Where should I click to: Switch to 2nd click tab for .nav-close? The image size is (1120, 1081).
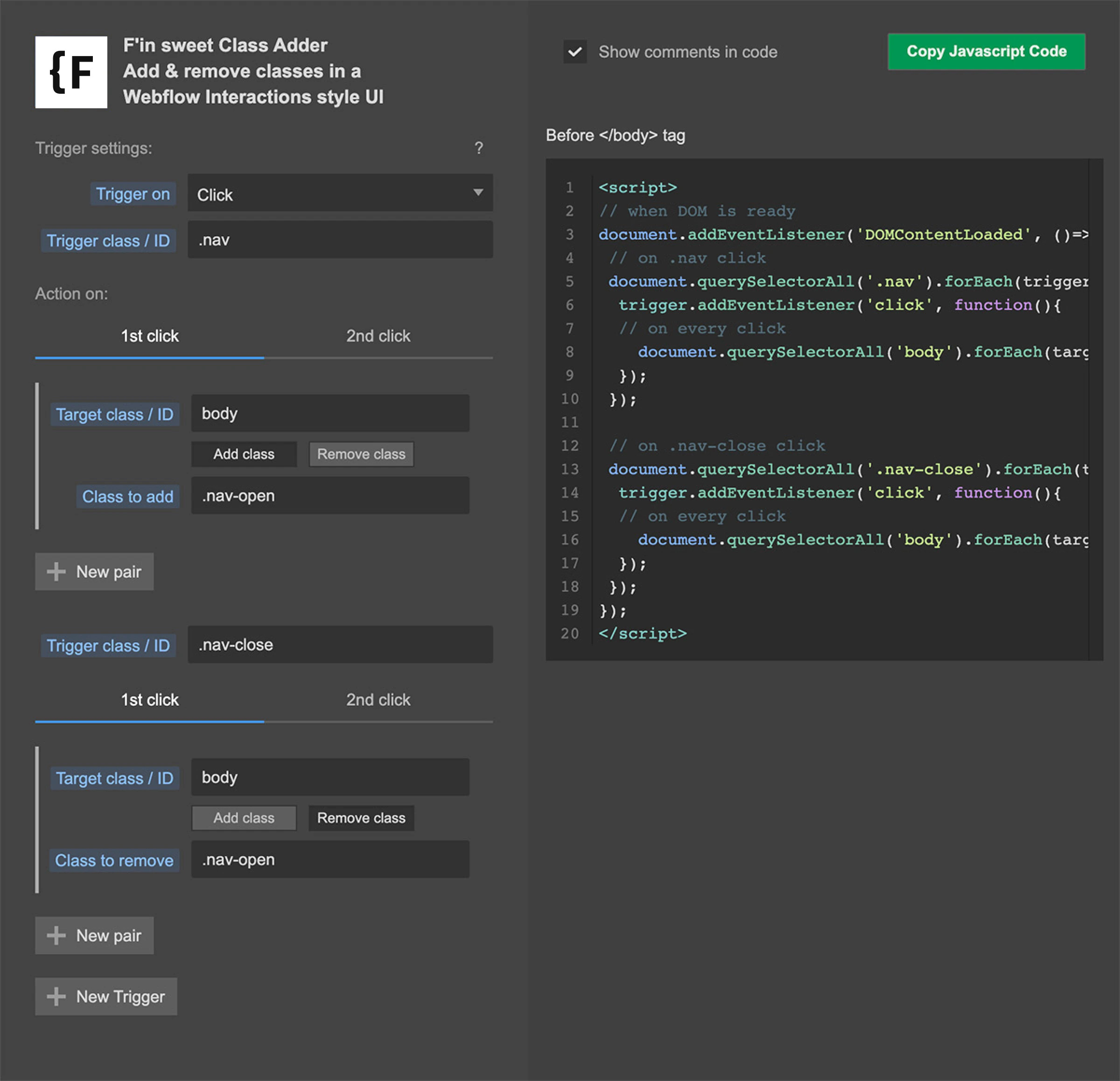coord(378,700)
